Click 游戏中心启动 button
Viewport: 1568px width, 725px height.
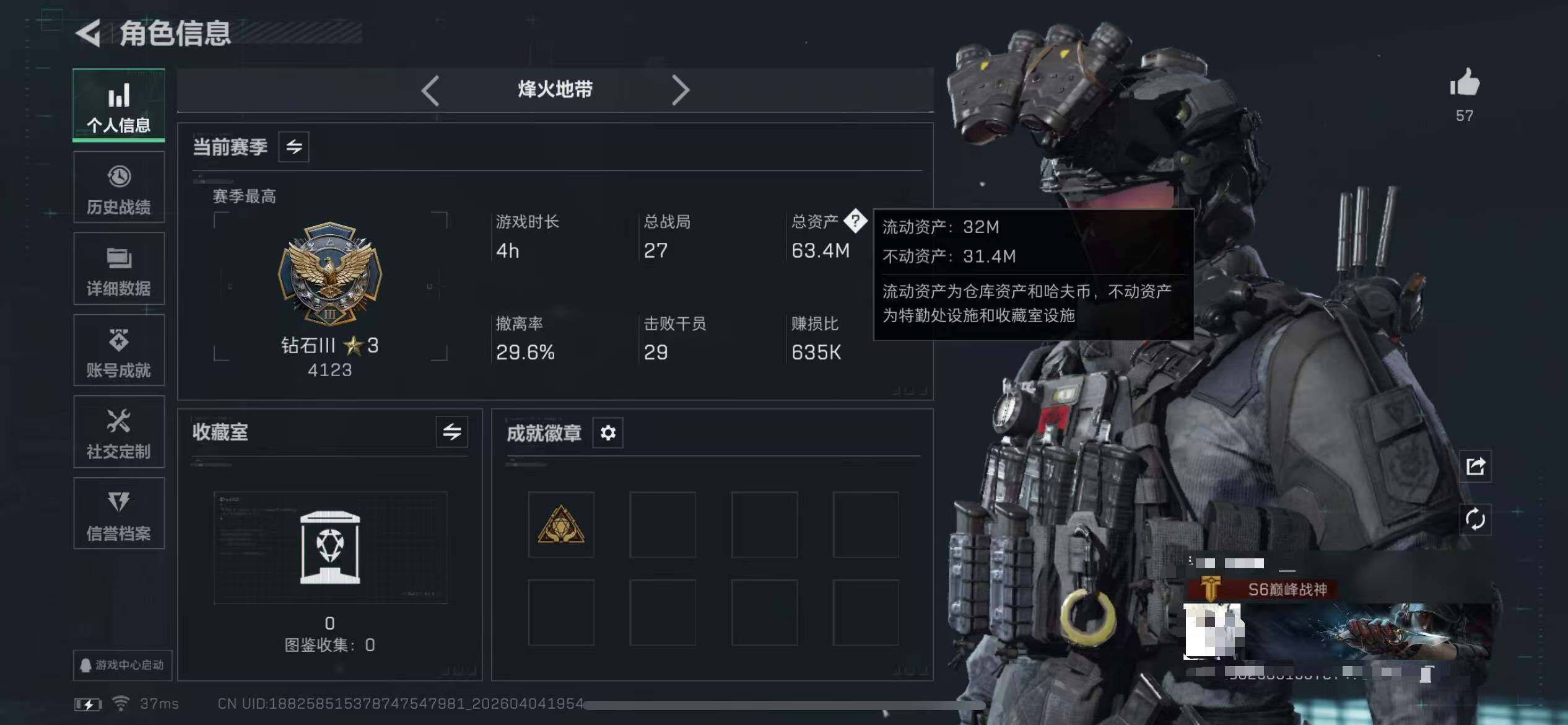122,666
